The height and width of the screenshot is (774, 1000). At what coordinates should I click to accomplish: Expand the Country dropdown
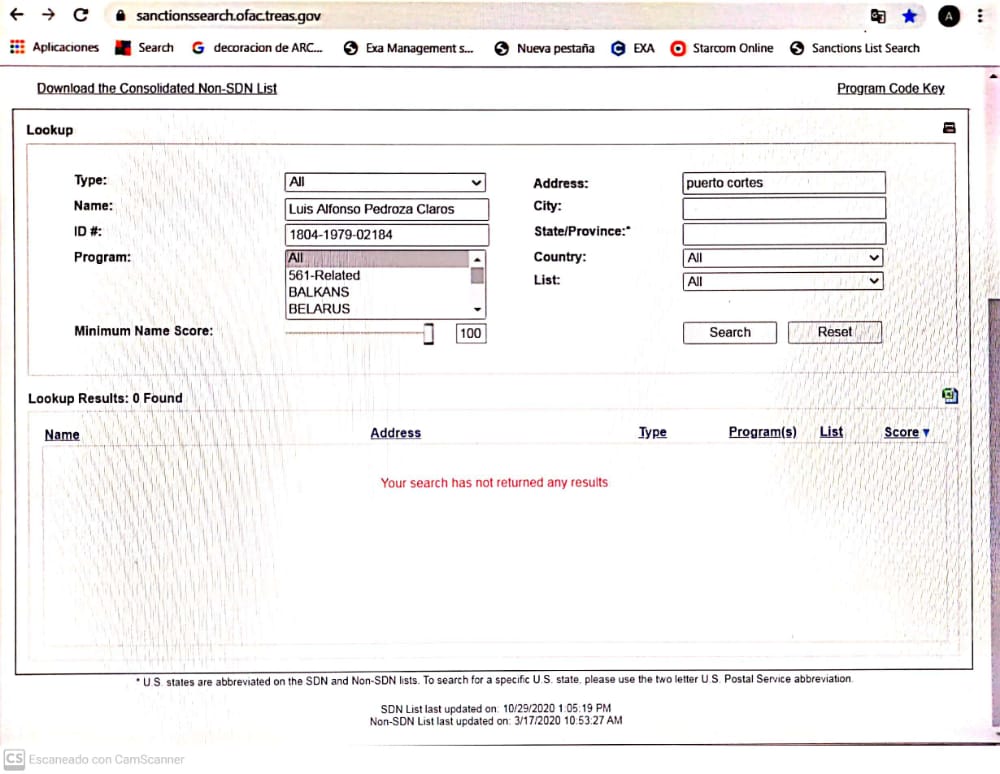783,258
